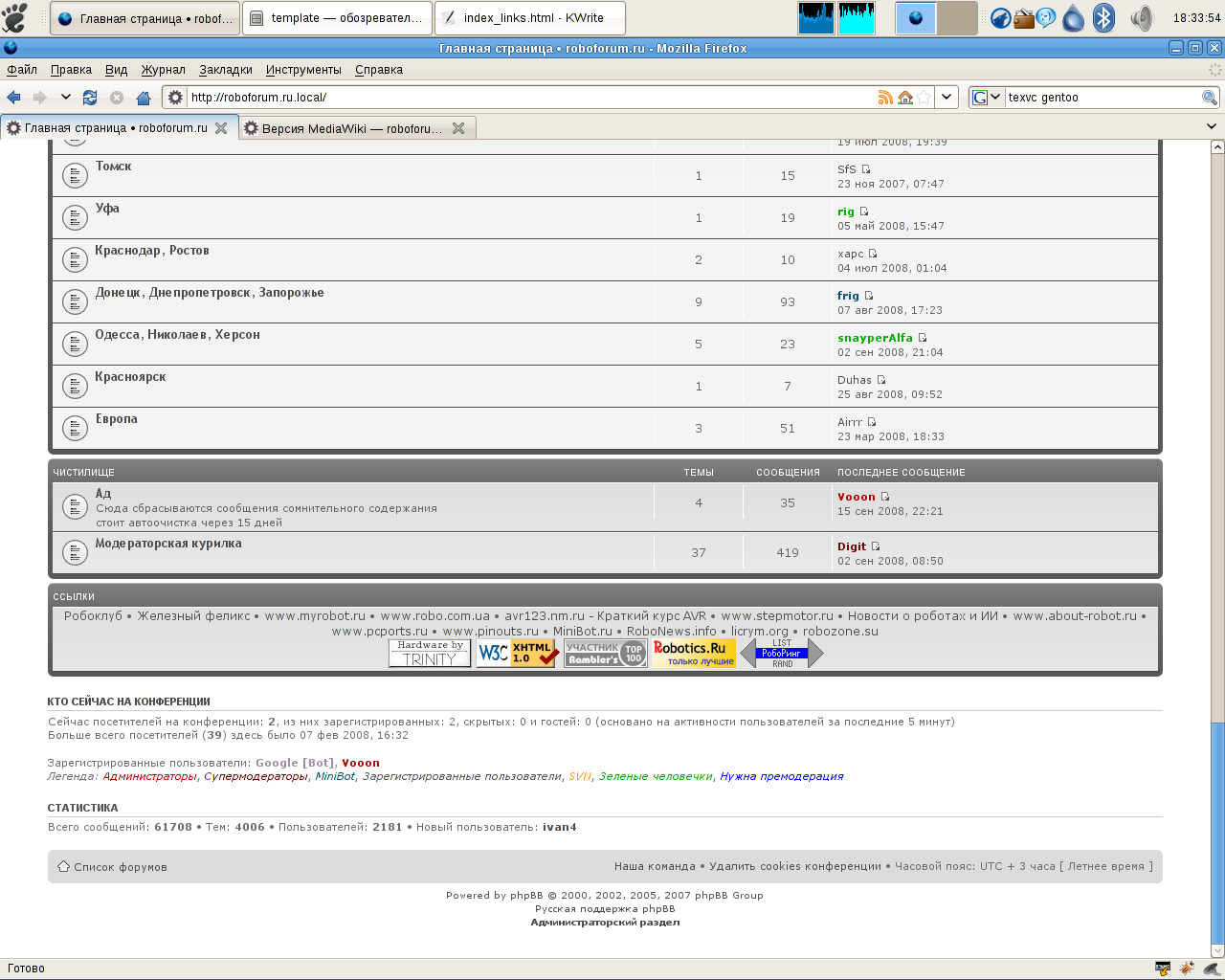1225x980 pixels.
Task: Reload the current page
Action: point(90,98)
